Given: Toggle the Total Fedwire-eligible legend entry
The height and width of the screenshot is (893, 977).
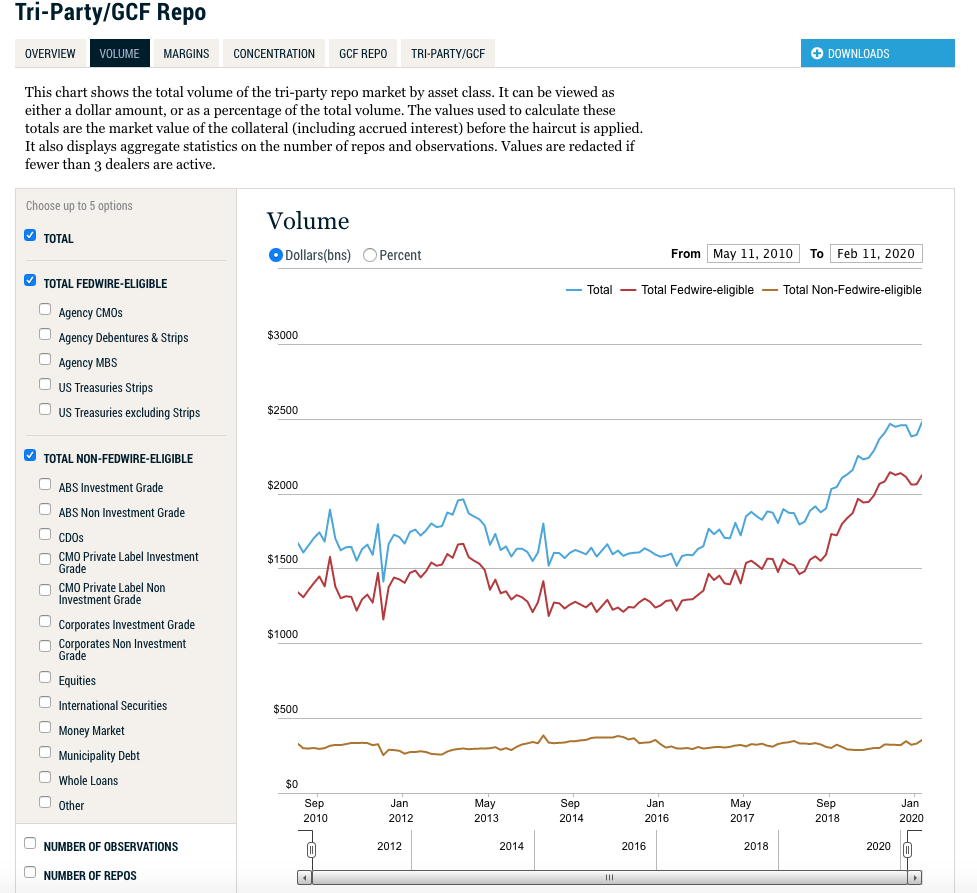Looking at the screenshot, I should tap(687, 290).
